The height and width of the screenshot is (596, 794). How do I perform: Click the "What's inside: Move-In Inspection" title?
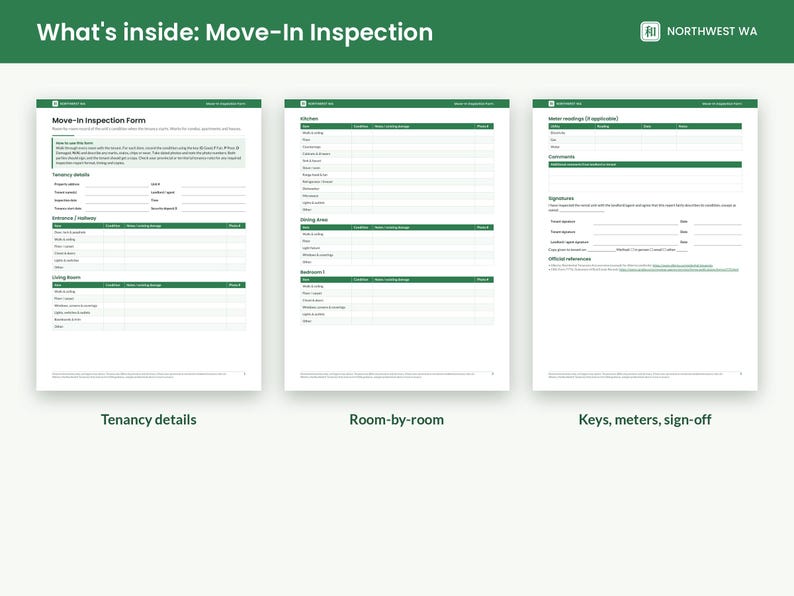[235, 32]
